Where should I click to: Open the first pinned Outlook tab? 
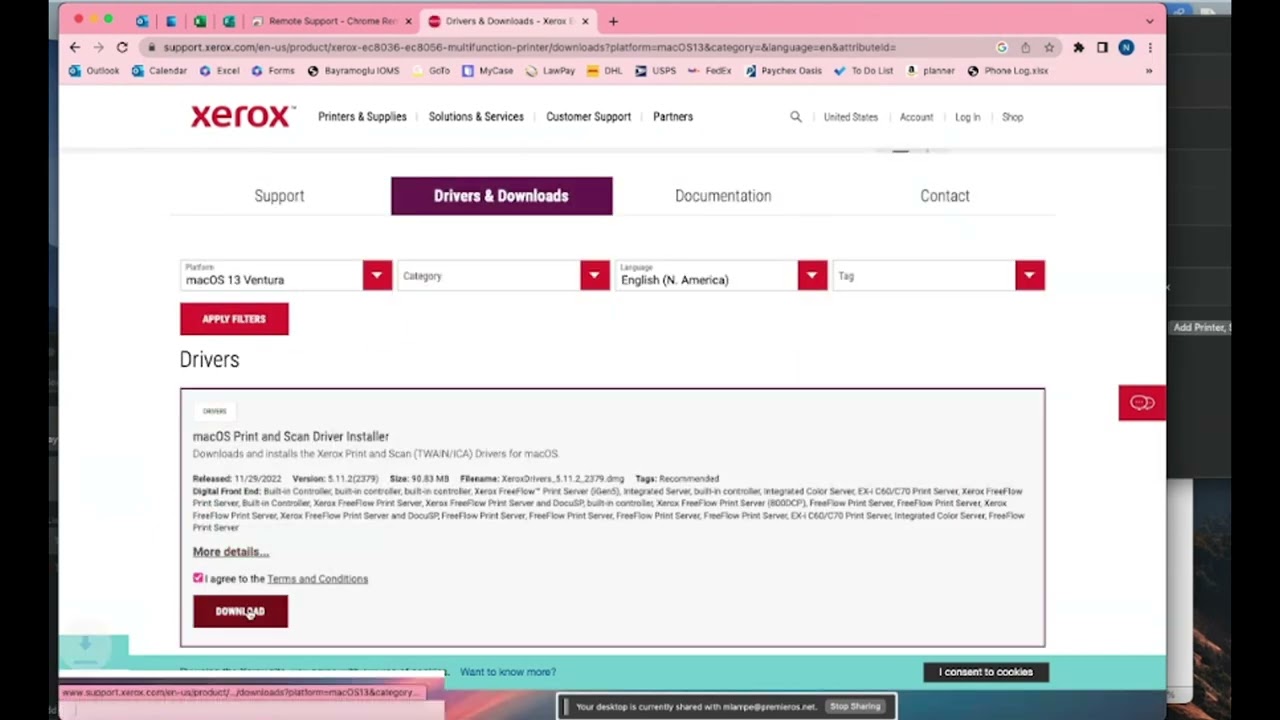(142, 21)
